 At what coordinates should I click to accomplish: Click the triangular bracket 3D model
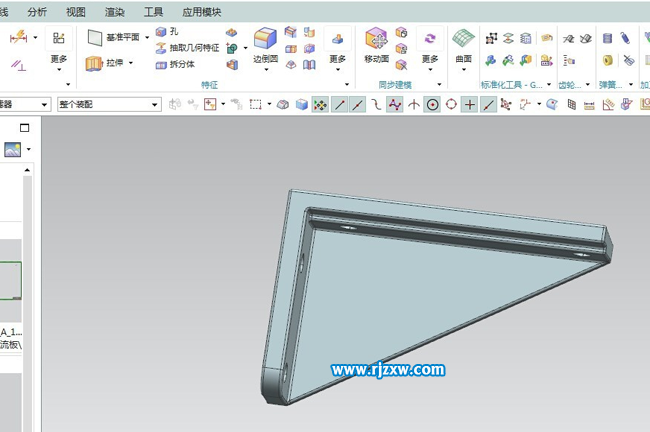click(x=400, y=290)
